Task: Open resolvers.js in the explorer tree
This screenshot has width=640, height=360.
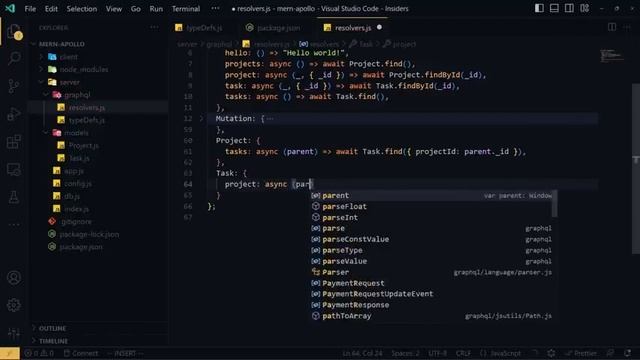Action: 87,108
